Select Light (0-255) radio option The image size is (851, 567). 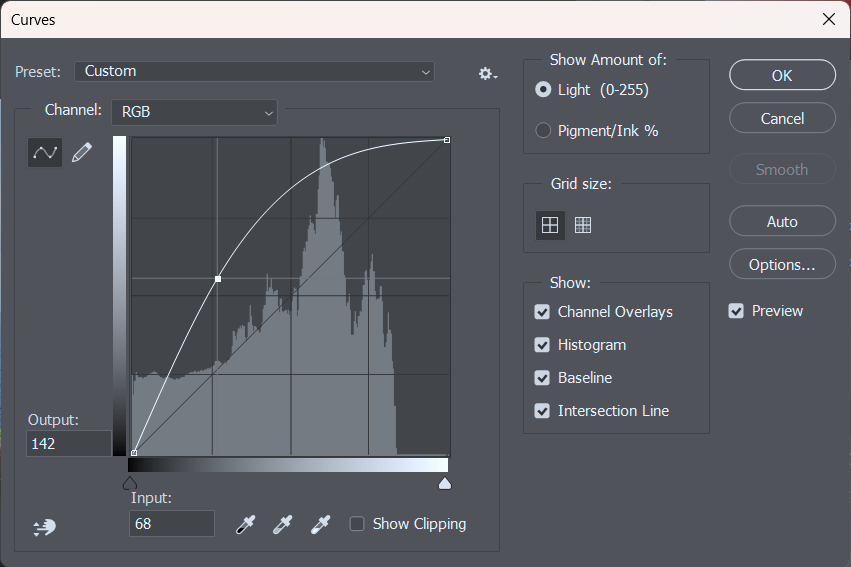pyautogui.click(x=543, y=90)
